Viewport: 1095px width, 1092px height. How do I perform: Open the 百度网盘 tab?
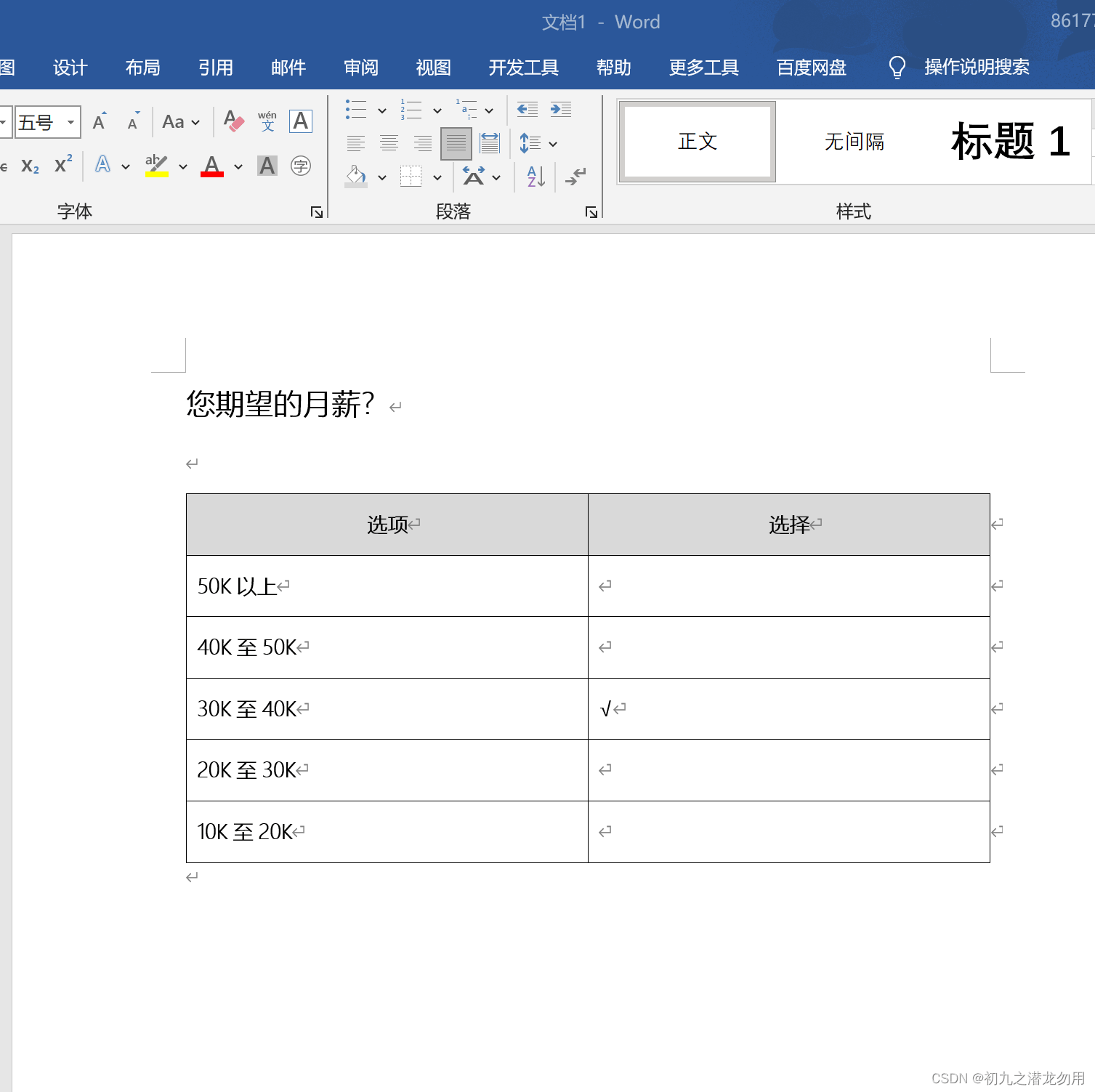click(812, 68)
